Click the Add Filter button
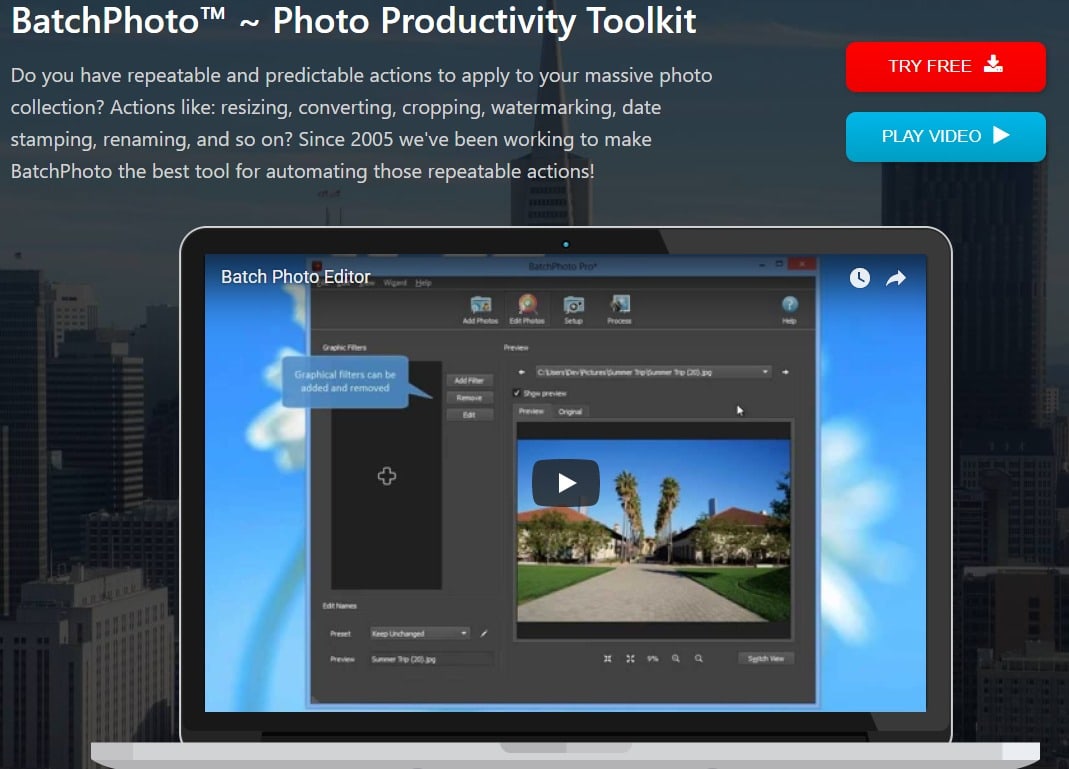This screenshot has width=1069, height=769. [x=469, y=380]
